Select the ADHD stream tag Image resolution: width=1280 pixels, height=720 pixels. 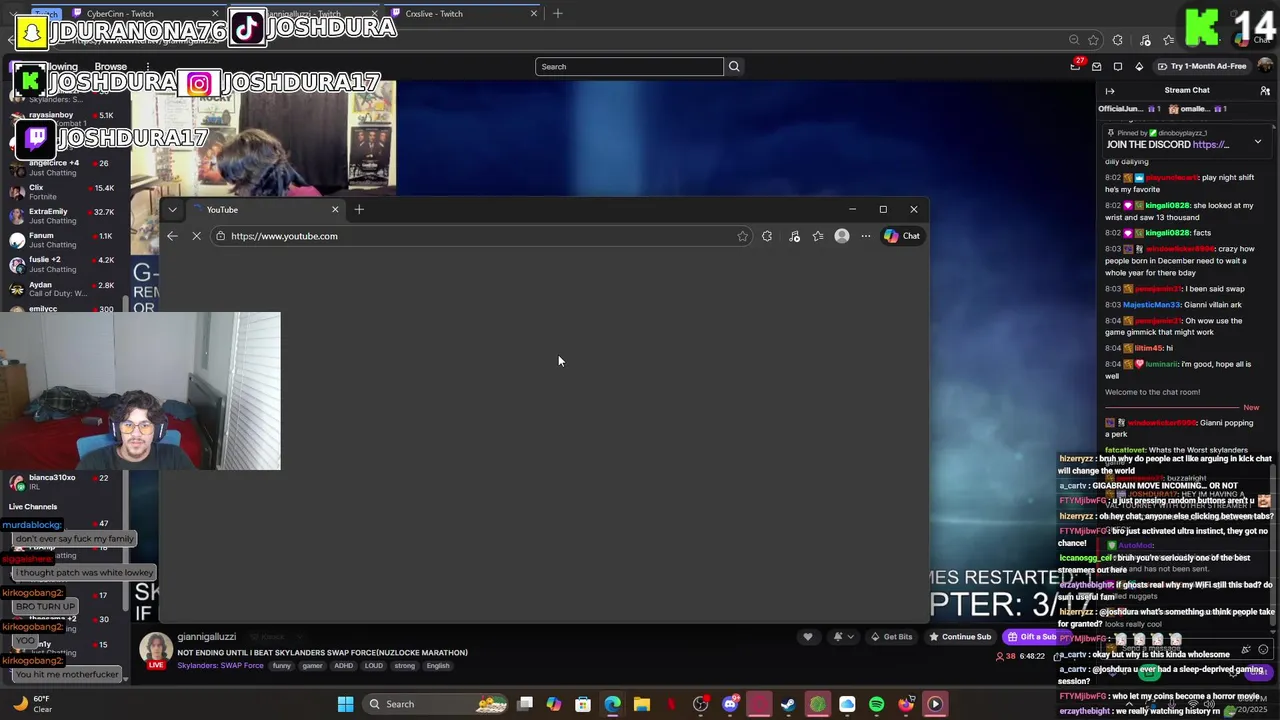[343, 666]
